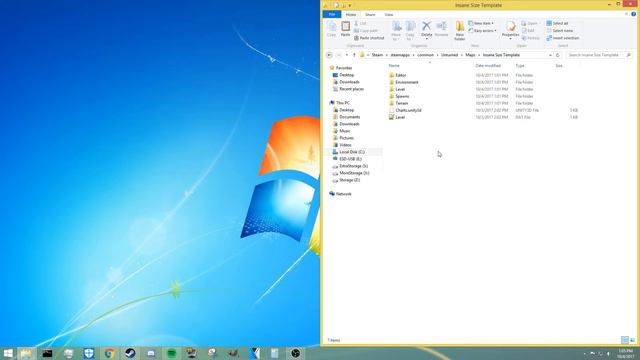Click the Unturned breadcrumb in the address bar
Image resolution: width=640 pixels, height=360 pixels.
point(449,55)
